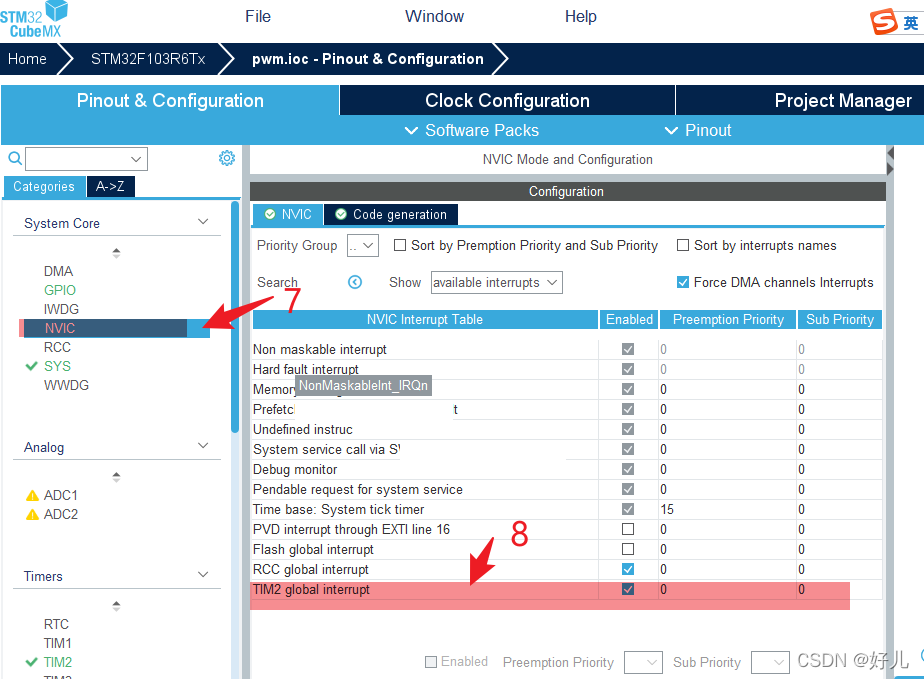Click the Code generation tab check icon
Viewport: 924px width, 679px height.
(x=341, y=214)
